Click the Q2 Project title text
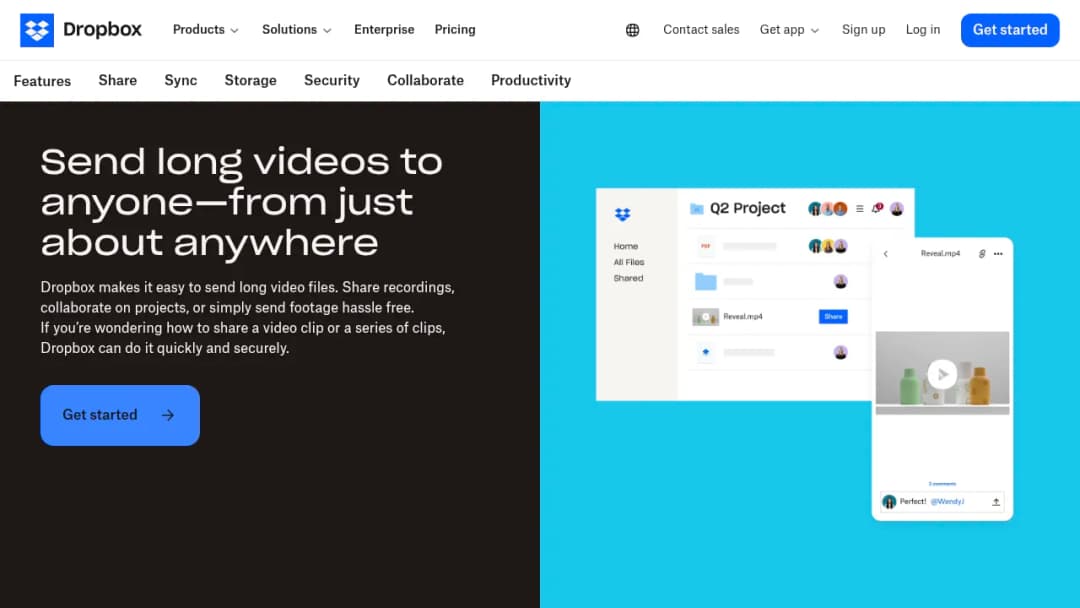 [x=747, y=208]
